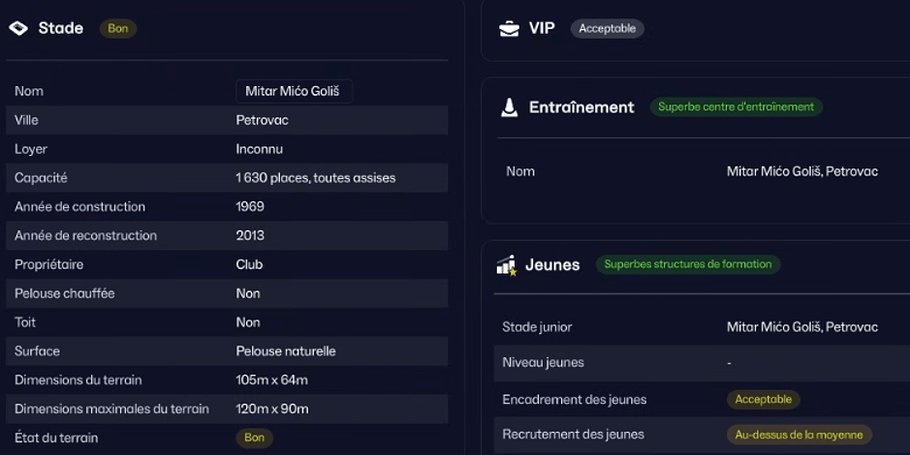Click the Au-dessus de la moyenne badge
This screenshot has width=910, height=455.
click(x=799, y=435)
